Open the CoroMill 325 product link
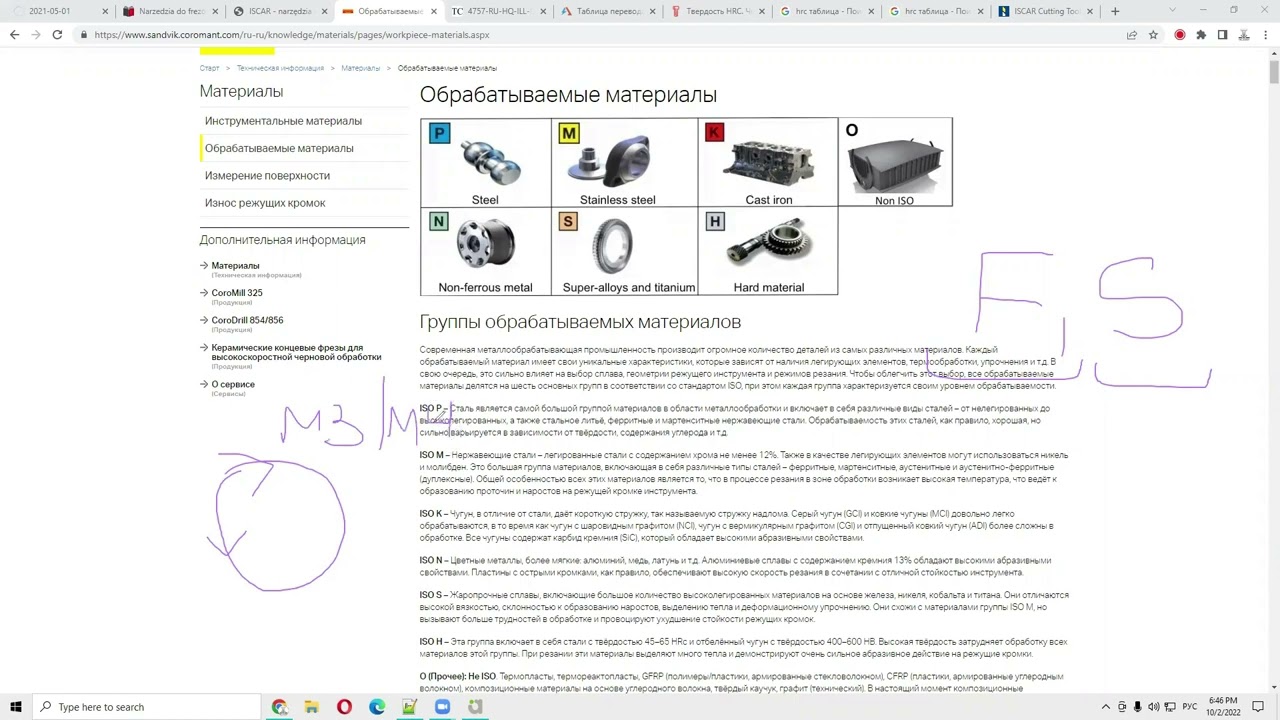1280x720 pixels. (237, 293)
